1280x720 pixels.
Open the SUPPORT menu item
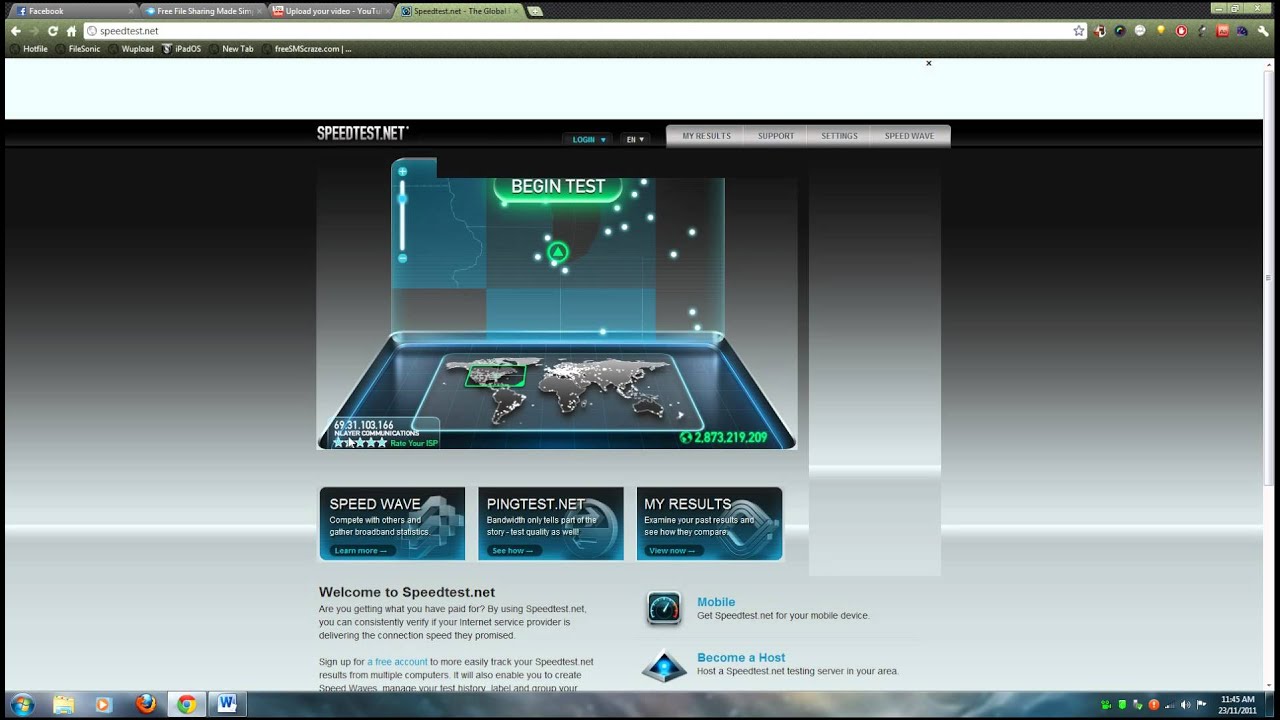[x=776, y=136]
